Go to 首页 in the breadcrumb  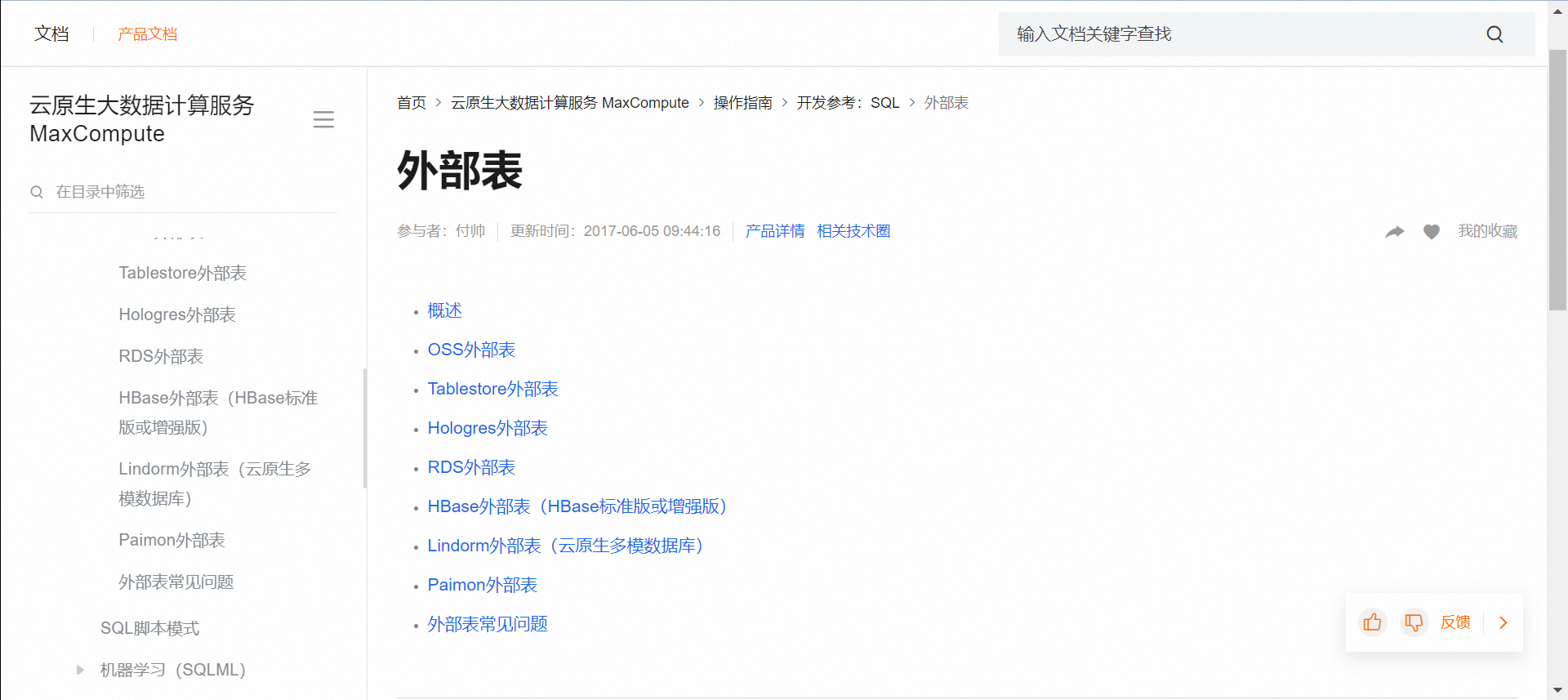[x=412, y=103]
